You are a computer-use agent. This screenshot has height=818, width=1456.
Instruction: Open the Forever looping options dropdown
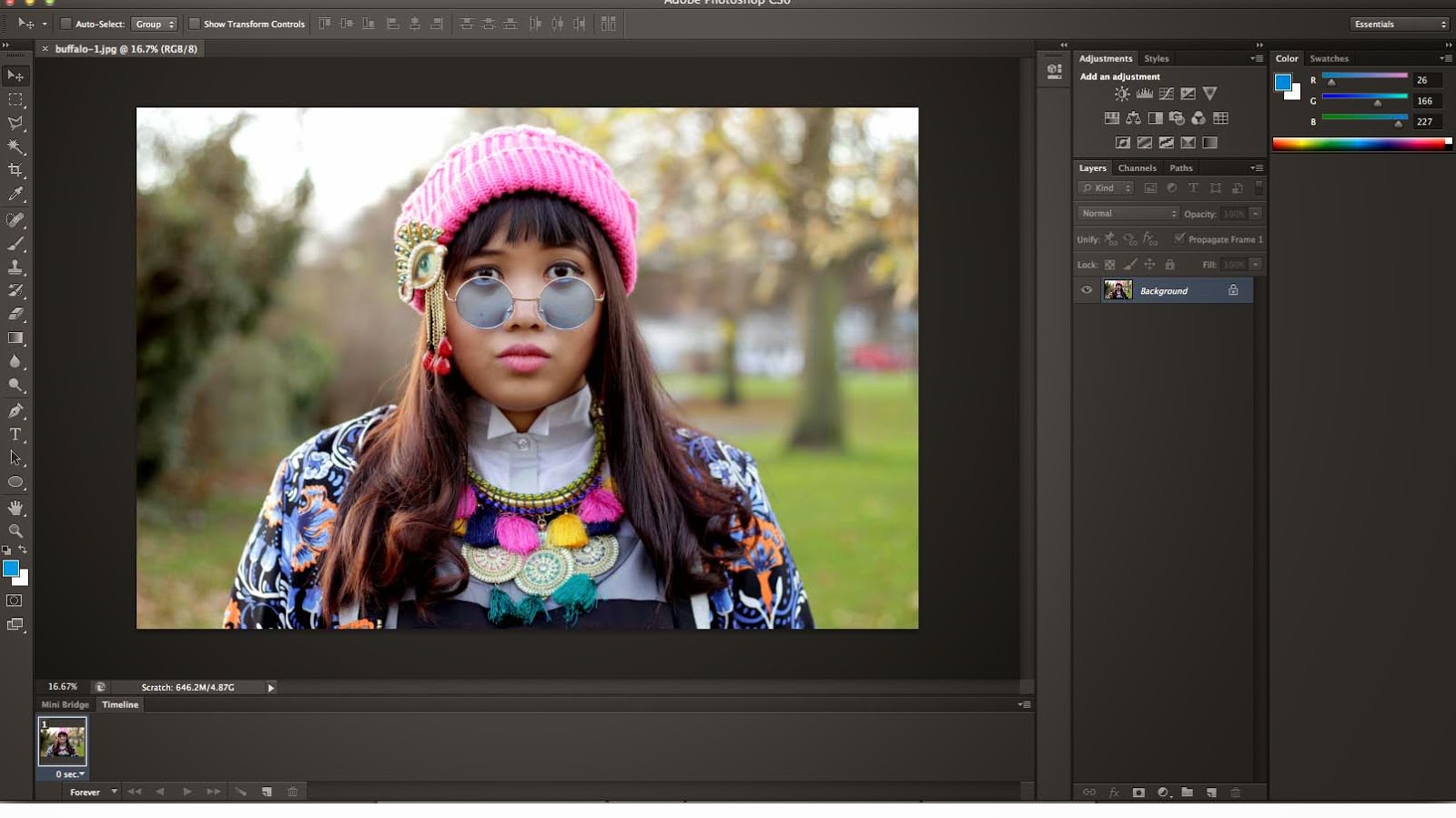(94, 792)
